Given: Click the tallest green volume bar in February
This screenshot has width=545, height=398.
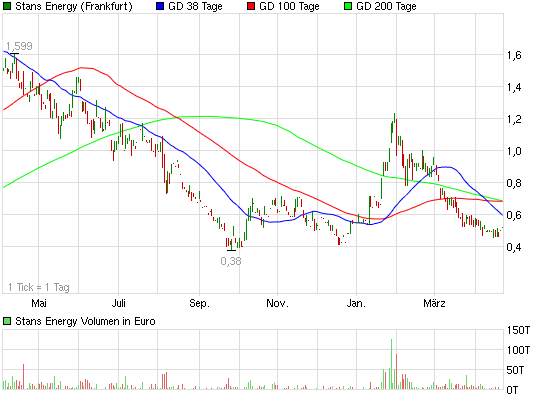Looking at the screenshot, I should coord(391,364).
